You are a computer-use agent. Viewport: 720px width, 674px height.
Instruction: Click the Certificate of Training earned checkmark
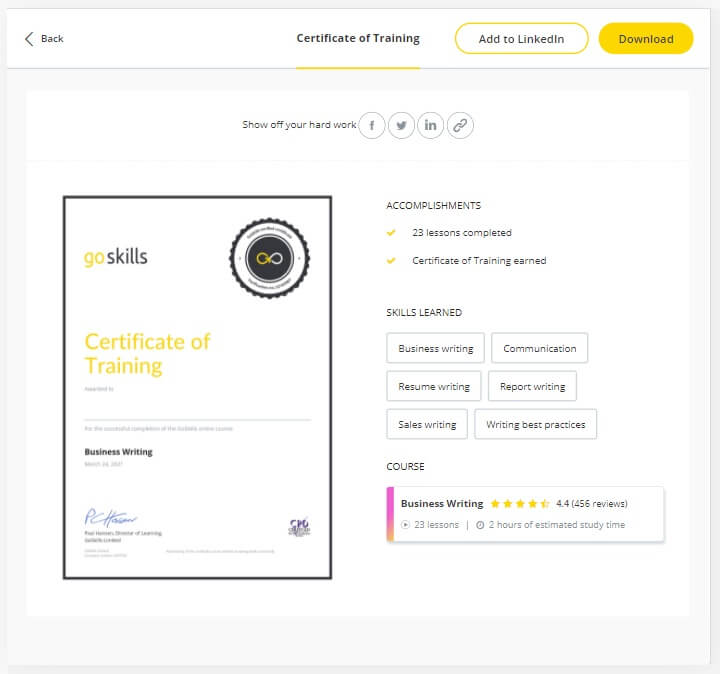391,261
